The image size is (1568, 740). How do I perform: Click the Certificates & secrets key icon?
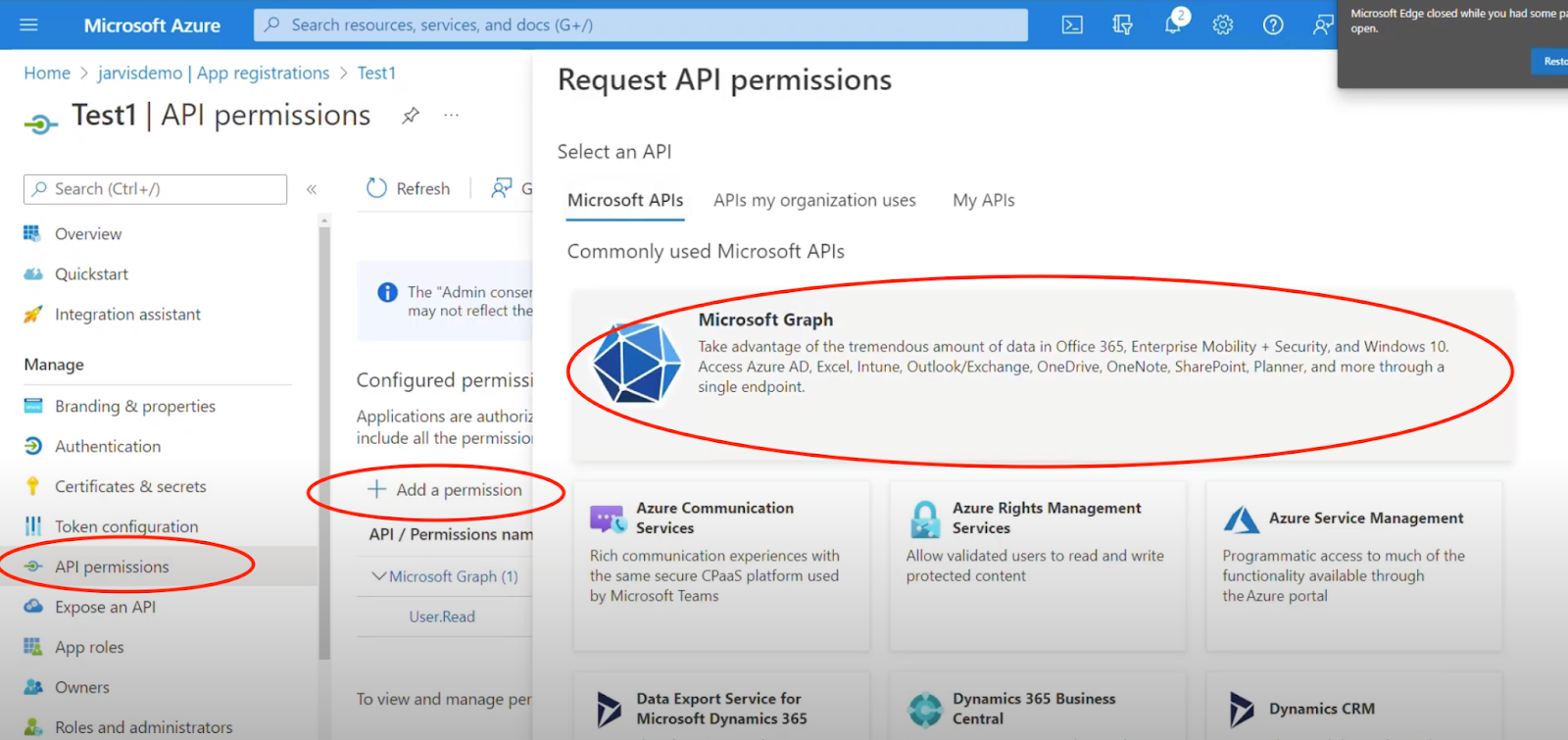32,486
